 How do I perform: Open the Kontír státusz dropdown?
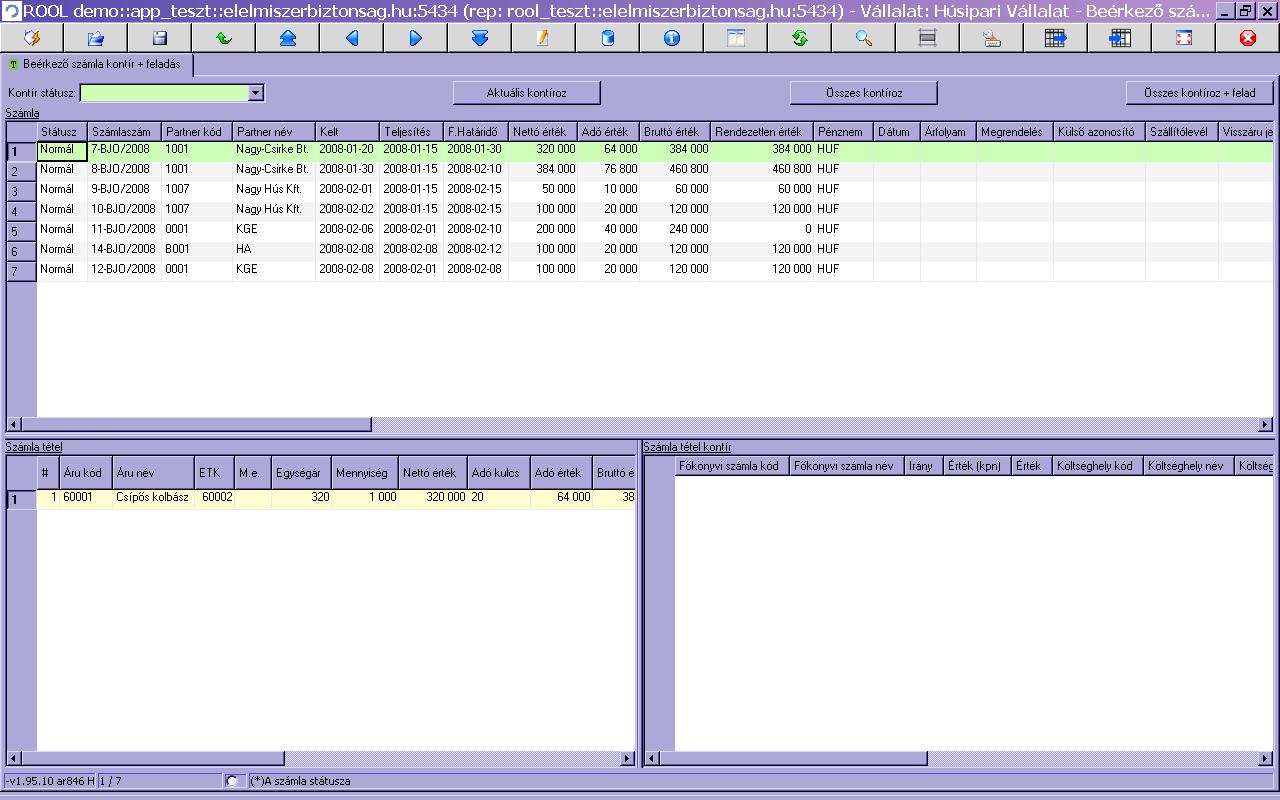256,93
